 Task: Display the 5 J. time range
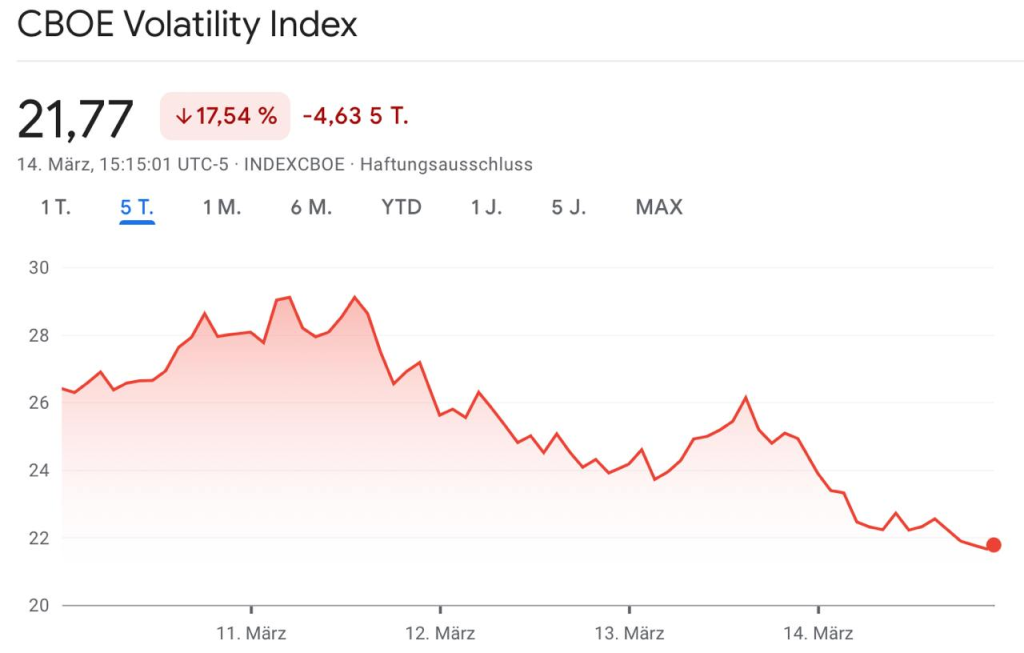click(x=569, y=207)
